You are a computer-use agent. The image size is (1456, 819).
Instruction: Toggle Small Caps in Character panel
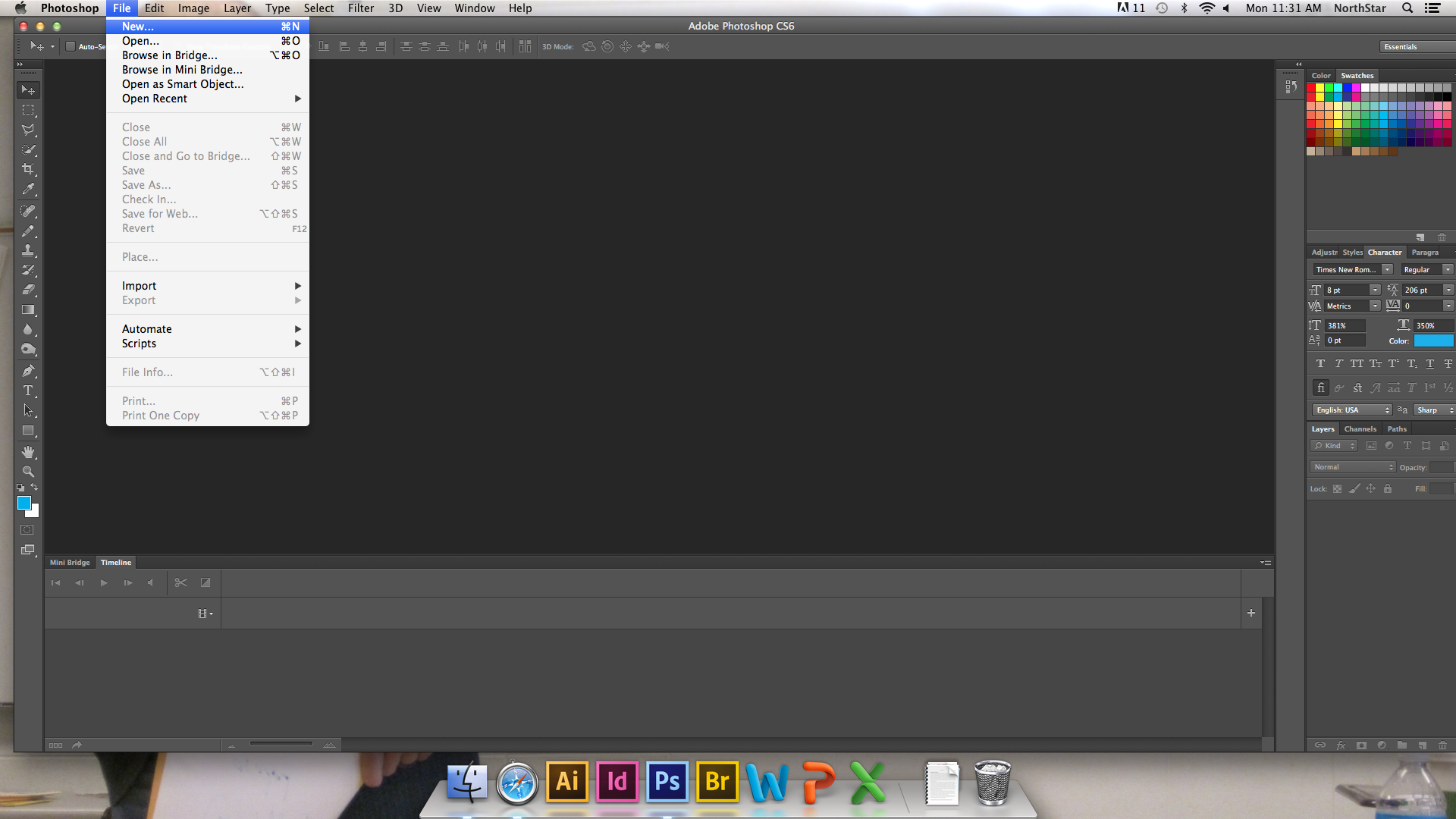1376,364
